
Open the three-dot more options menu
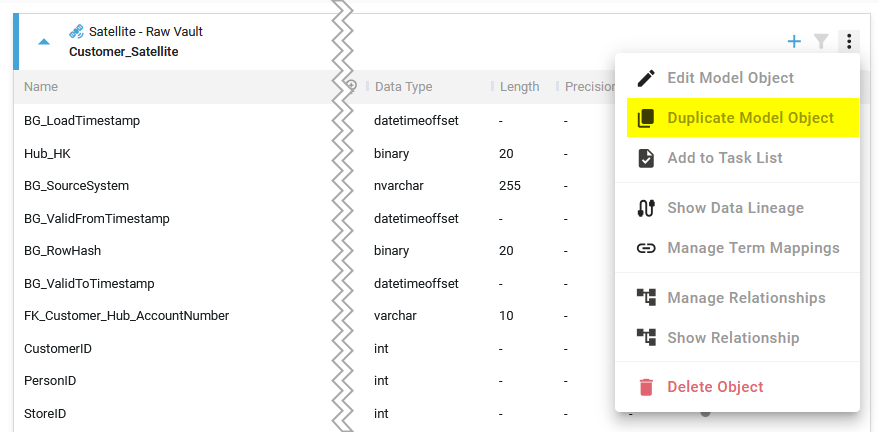(x=849, y=41)
